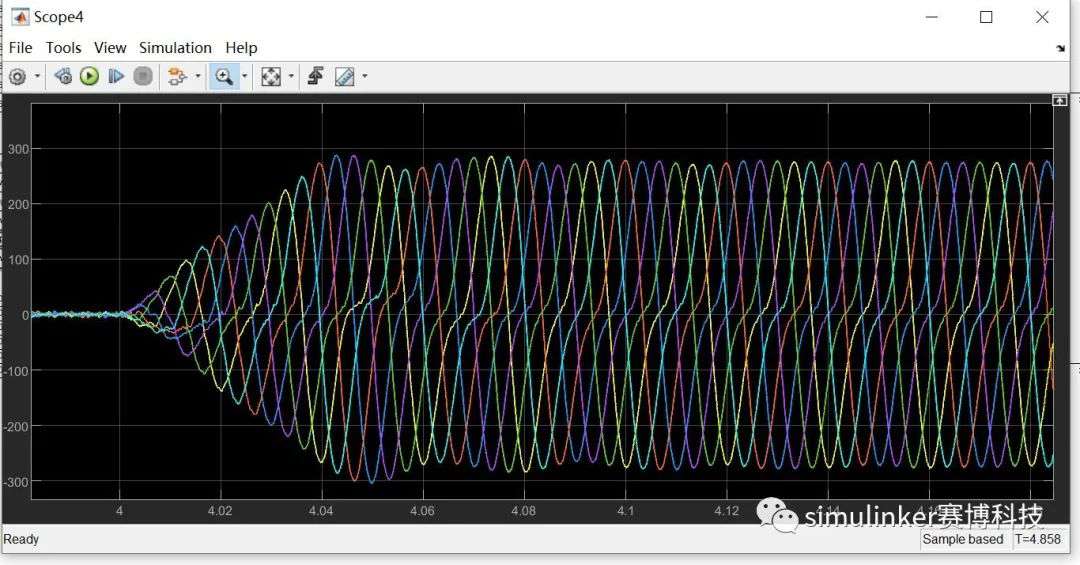Click the MATLAB icon in the title bar
1080x565 pixels.
point(21,17)
